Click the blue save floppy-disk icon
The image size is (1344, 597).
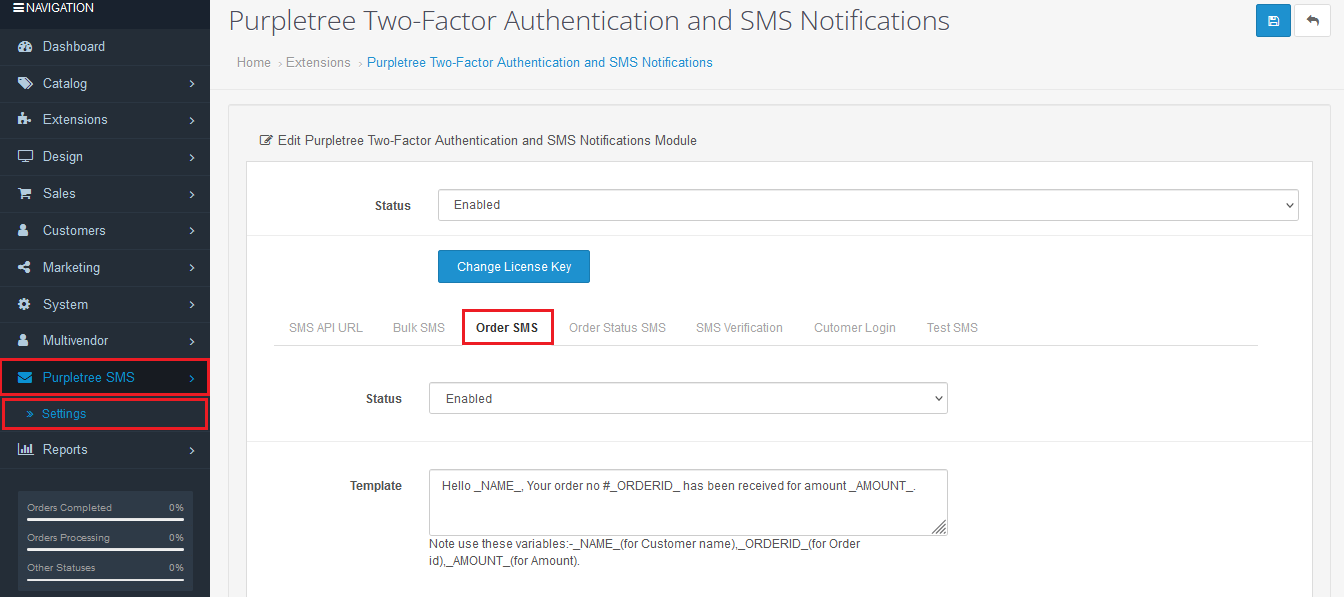point(1273,21)
